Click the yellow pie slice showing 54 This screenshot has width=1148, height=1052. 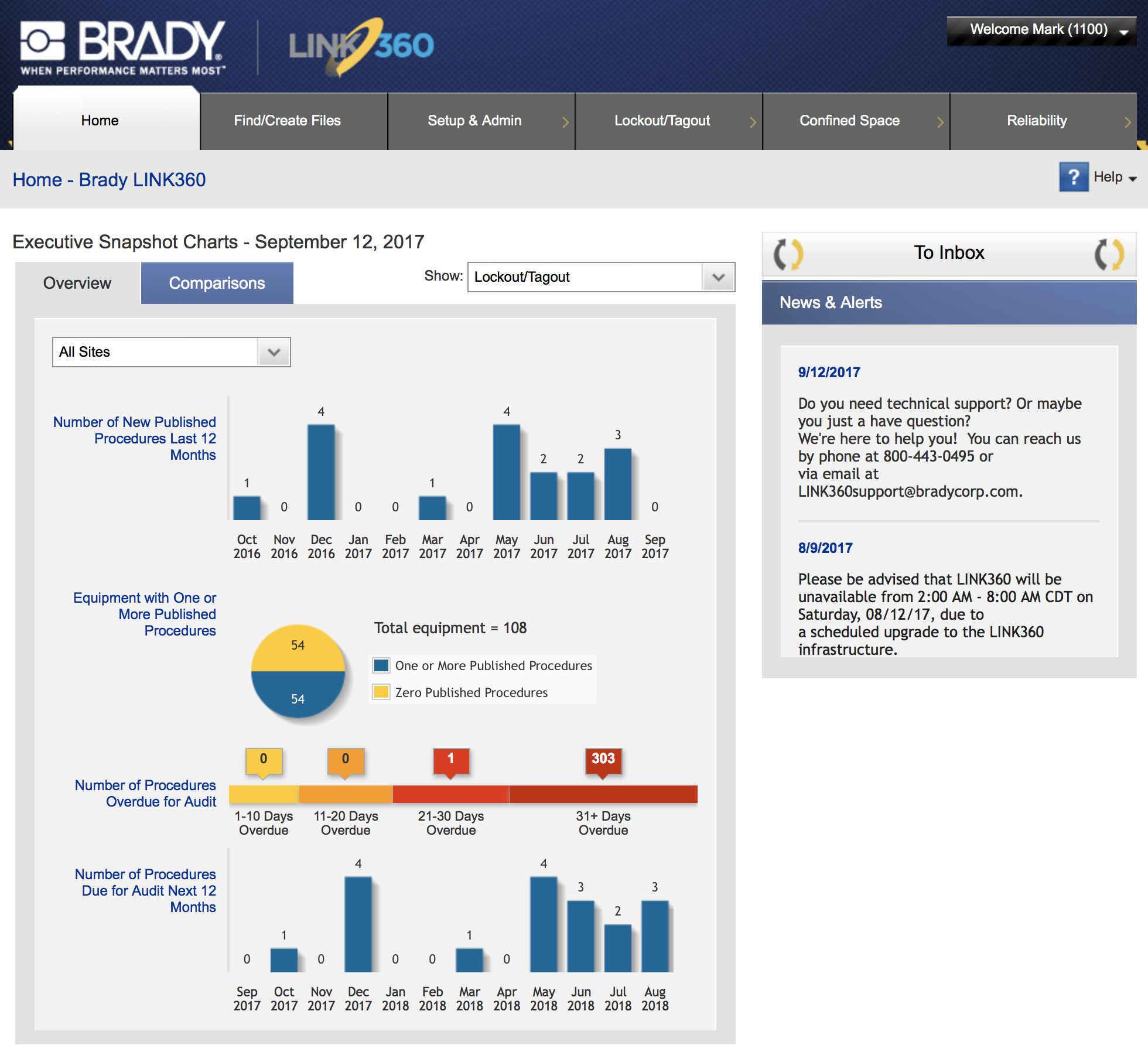(298, 647)
